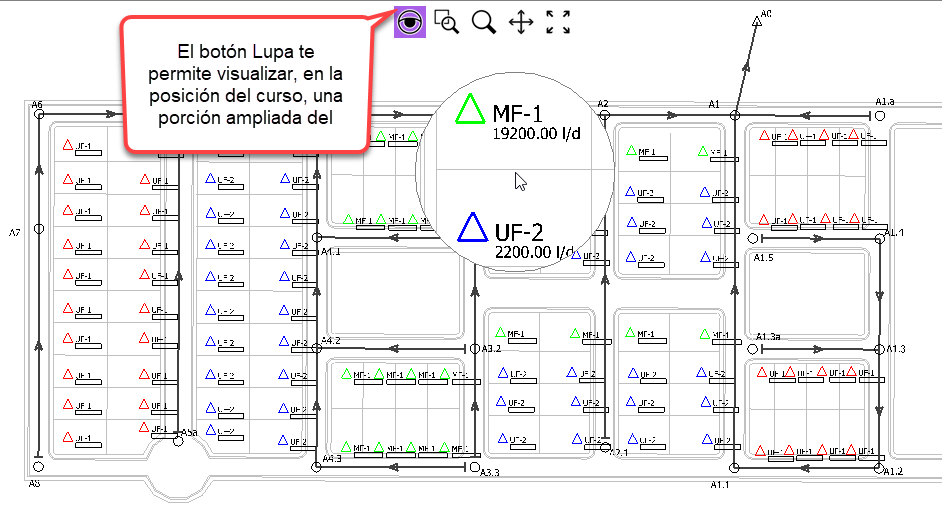Click the A3.2 node circle
Screen dimensions: 942x507
[x=474, y=349]
